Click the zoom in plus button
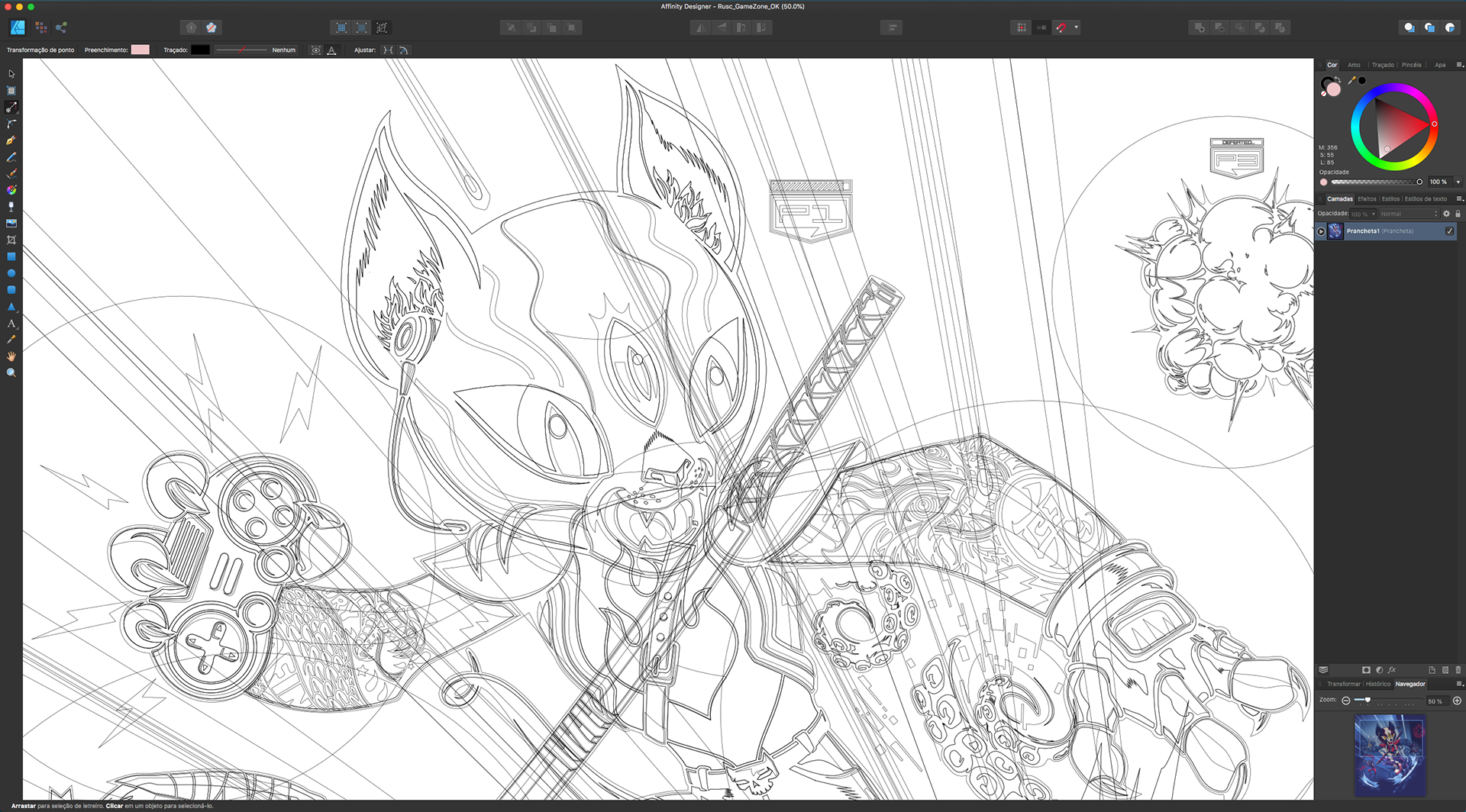Viewport: 1466px width, 812px height. [x=1457, y=701]
